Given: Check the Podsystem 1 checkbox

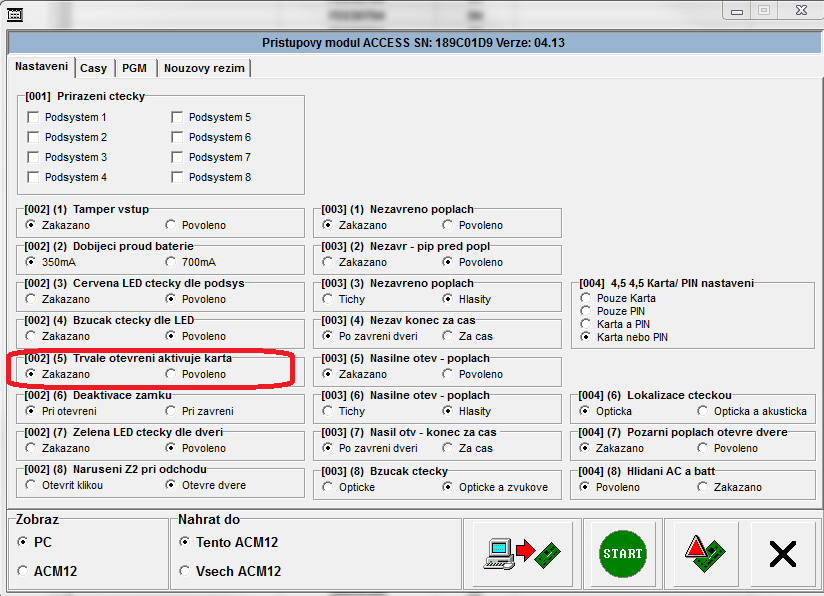Looking at the screenshot, I should click(34, 117).
